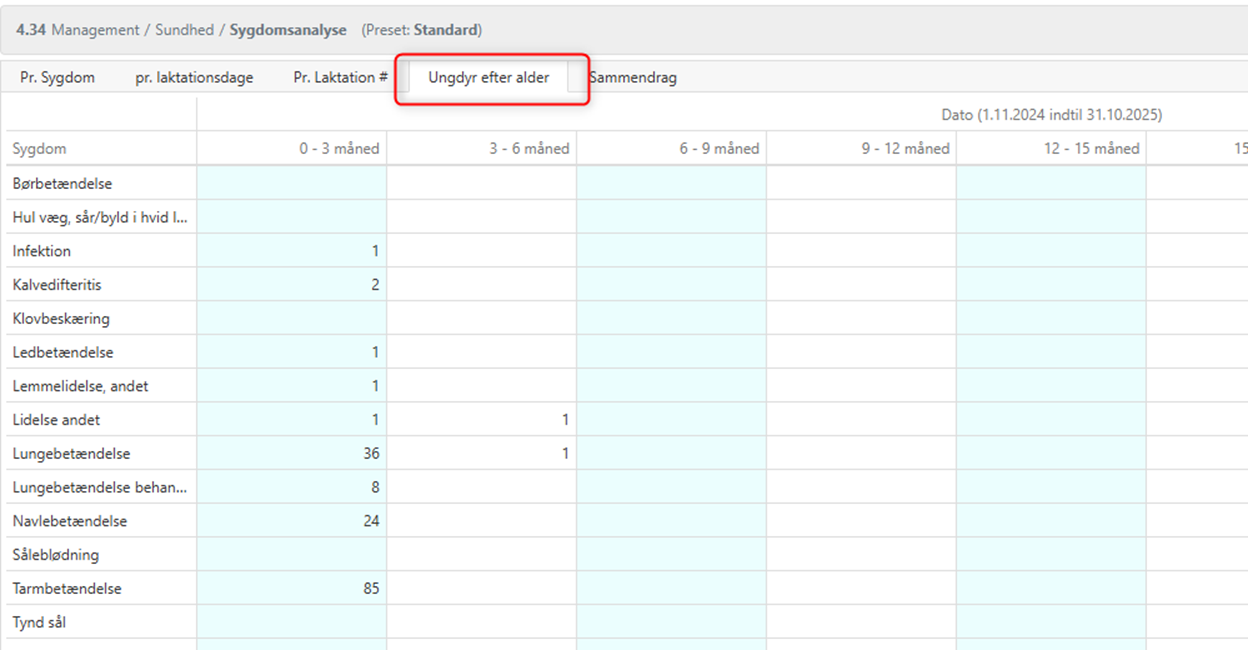Click the Navlebetændelse value 24 cell
Image resolution: width=1248 pixels, height=650 pixels.
click(x=371, y=521)
